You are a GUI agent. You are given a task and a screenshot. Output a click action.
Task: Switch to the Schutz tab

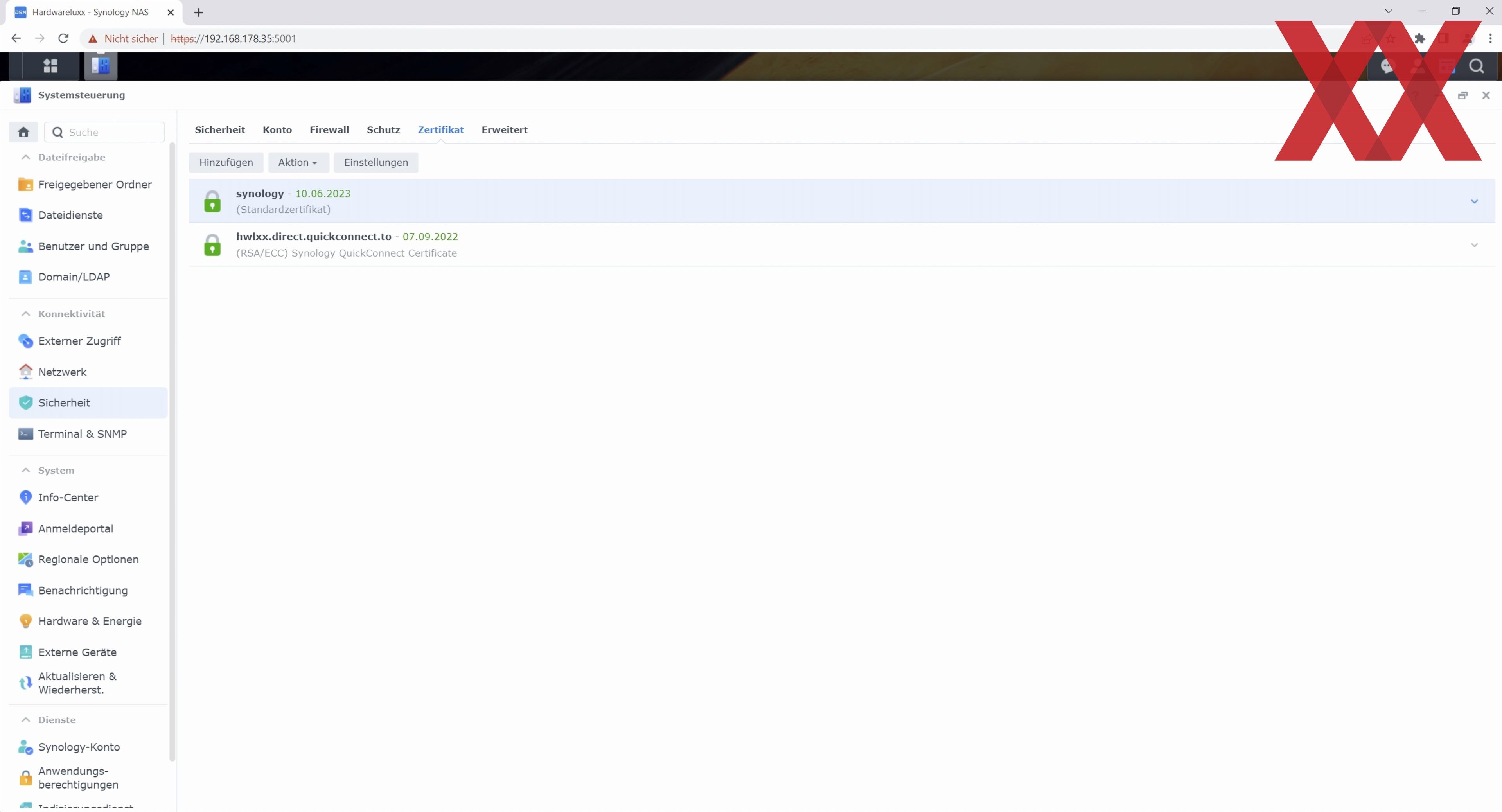(x=383, y=129)
